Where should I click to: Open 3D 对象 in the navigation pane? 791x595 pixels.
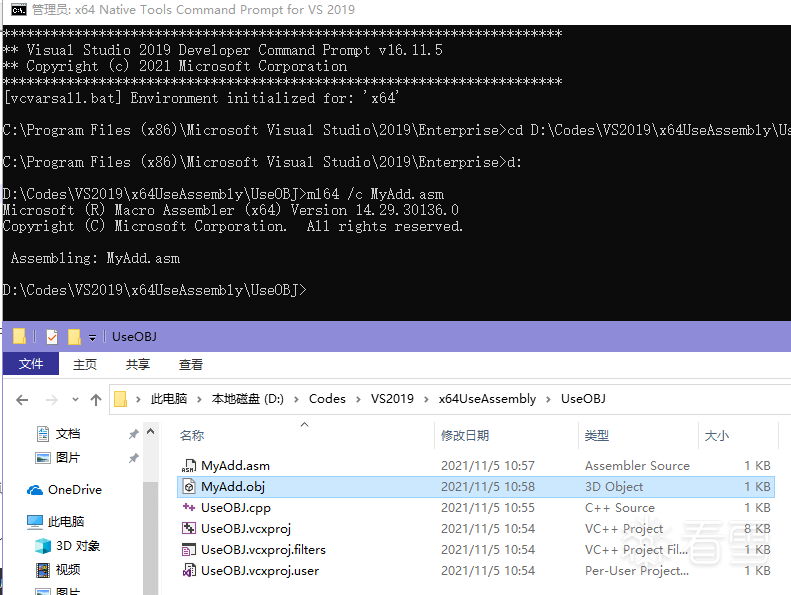[78, 546]
